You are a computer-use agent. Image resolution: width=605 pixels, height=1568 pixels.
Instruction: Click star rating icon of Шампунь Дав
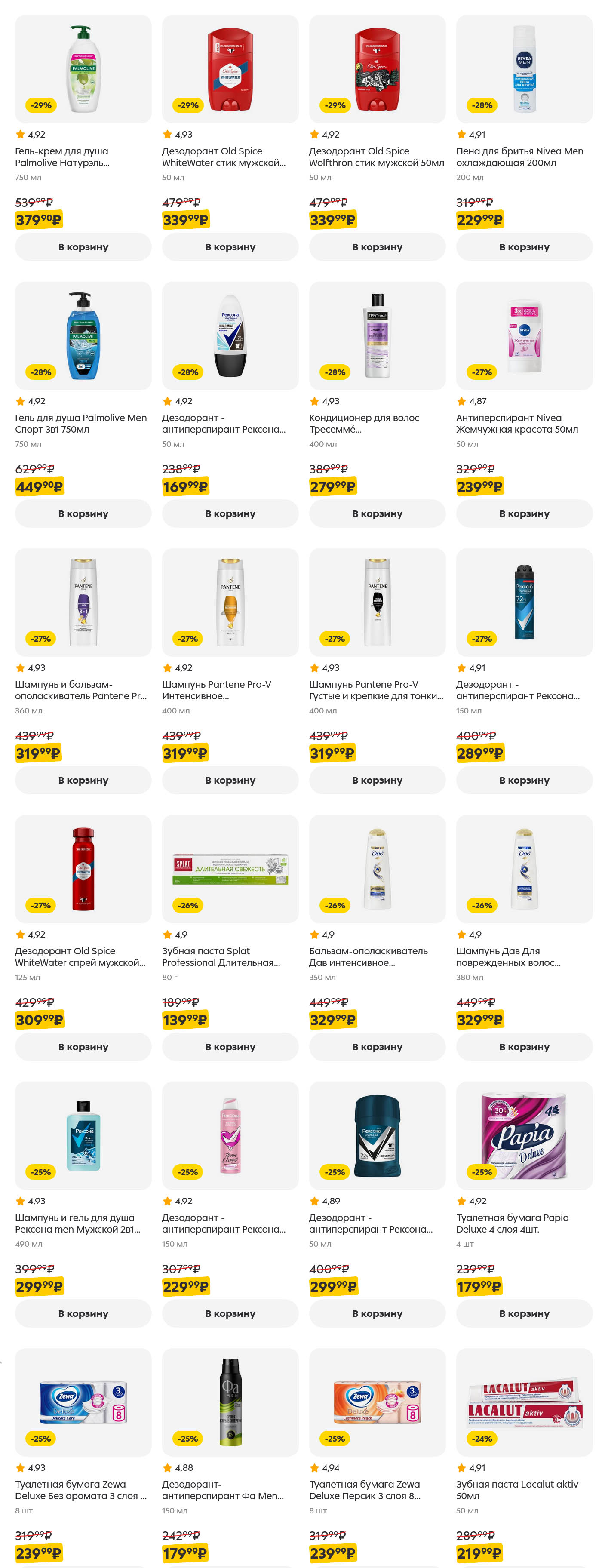click(462, 935)
